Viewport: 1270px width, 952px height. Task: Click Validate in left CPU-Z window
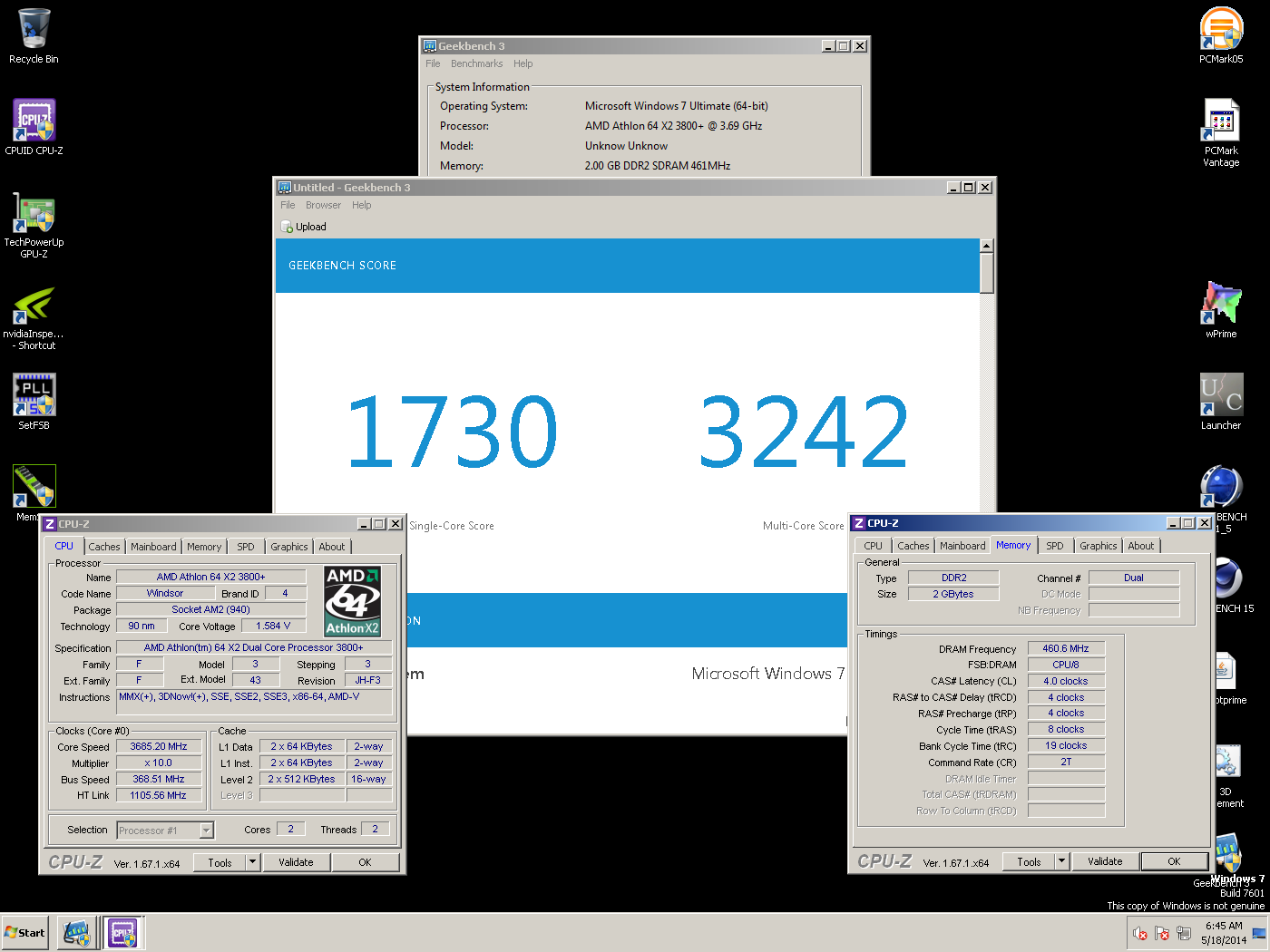coord(296,862)
